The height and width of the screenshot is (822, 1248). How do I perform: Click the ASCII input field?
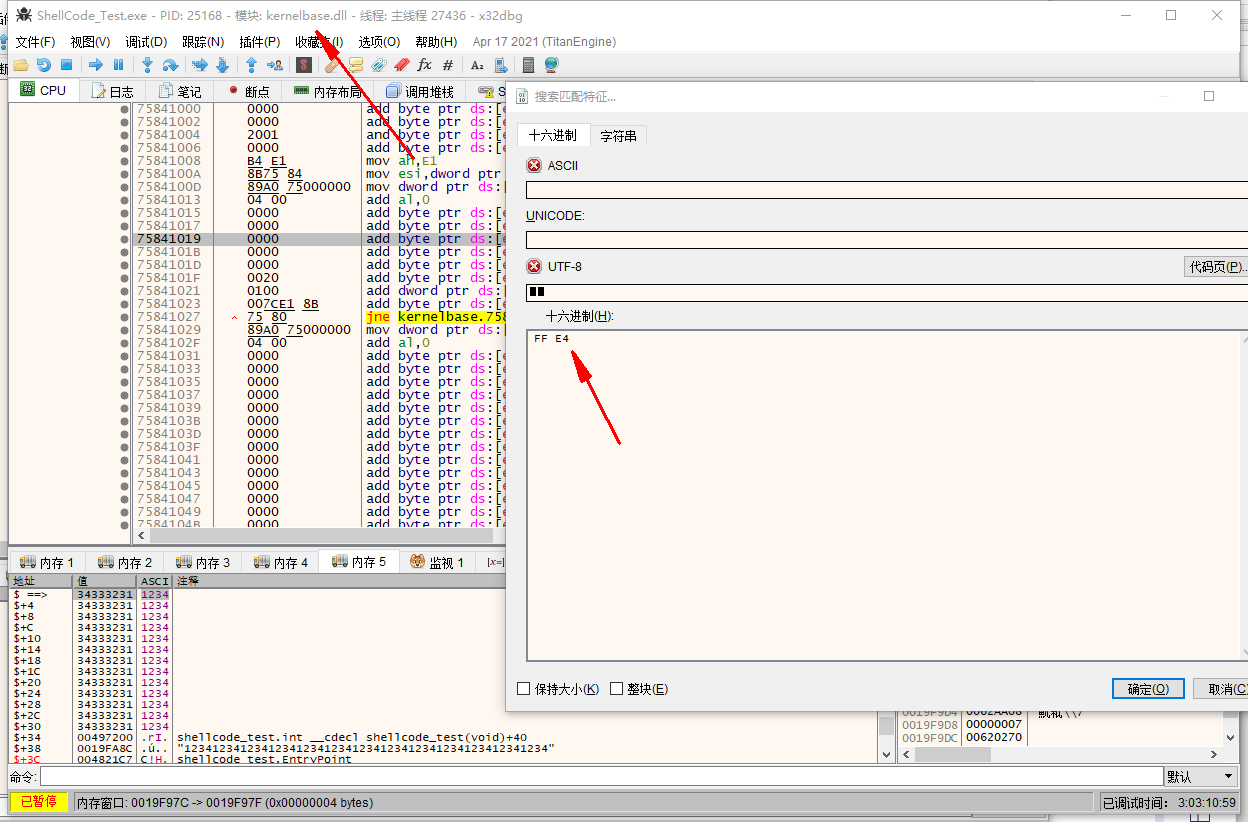pyautogui.click(x=887, y=190)
